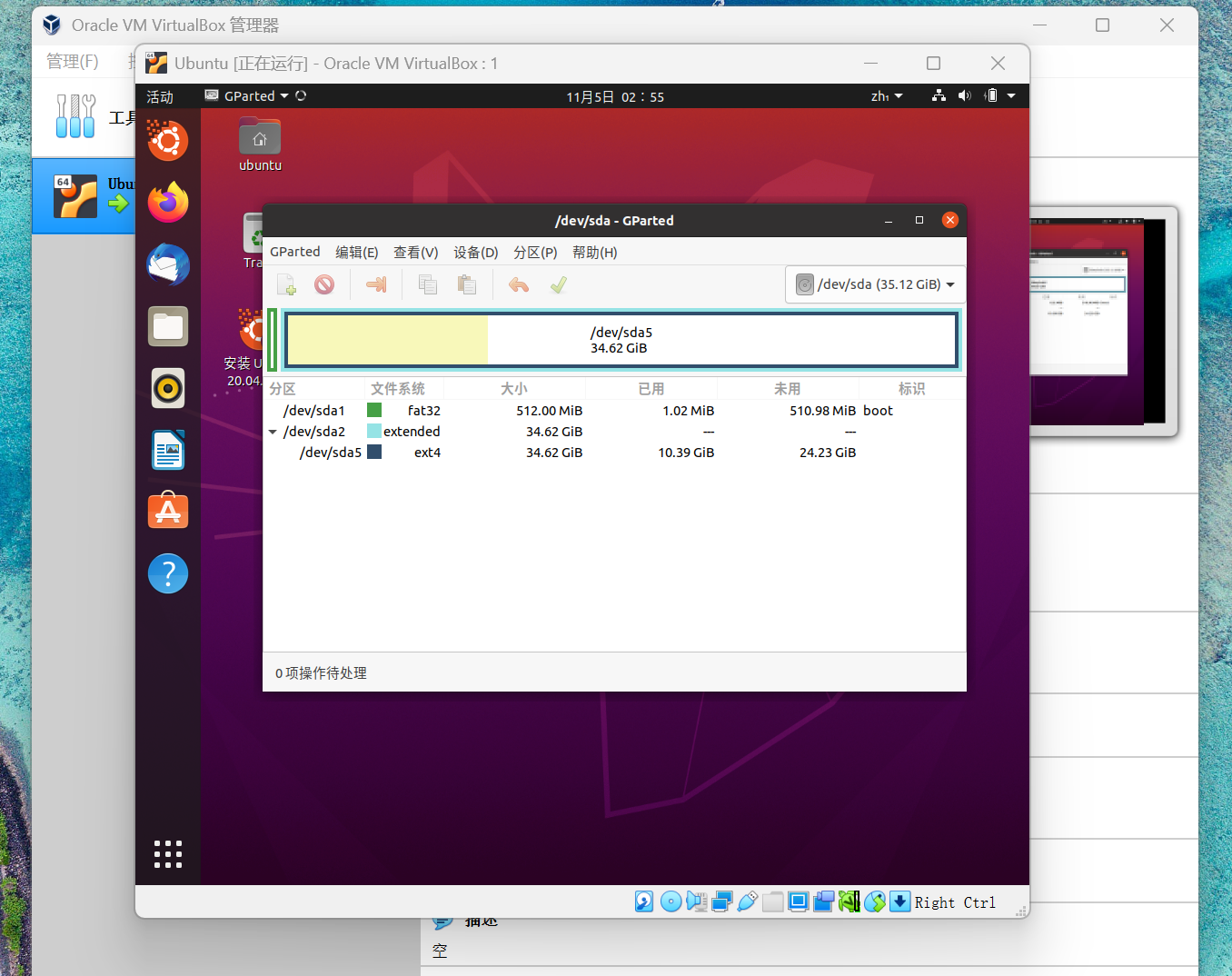Open the 查看(V) menu
Viewport: 1232px width, 976px height.
[415, 252]
